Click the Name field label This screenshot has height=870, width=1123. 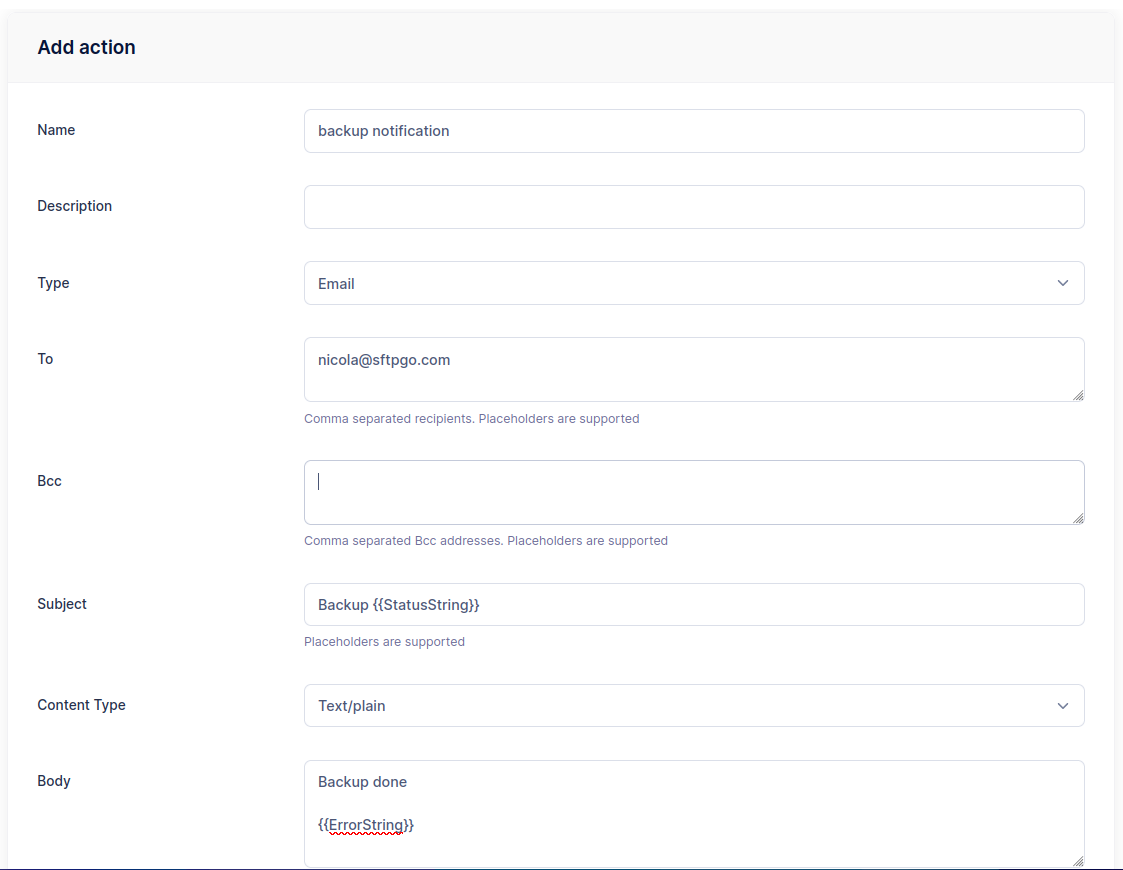coord(56,130)
